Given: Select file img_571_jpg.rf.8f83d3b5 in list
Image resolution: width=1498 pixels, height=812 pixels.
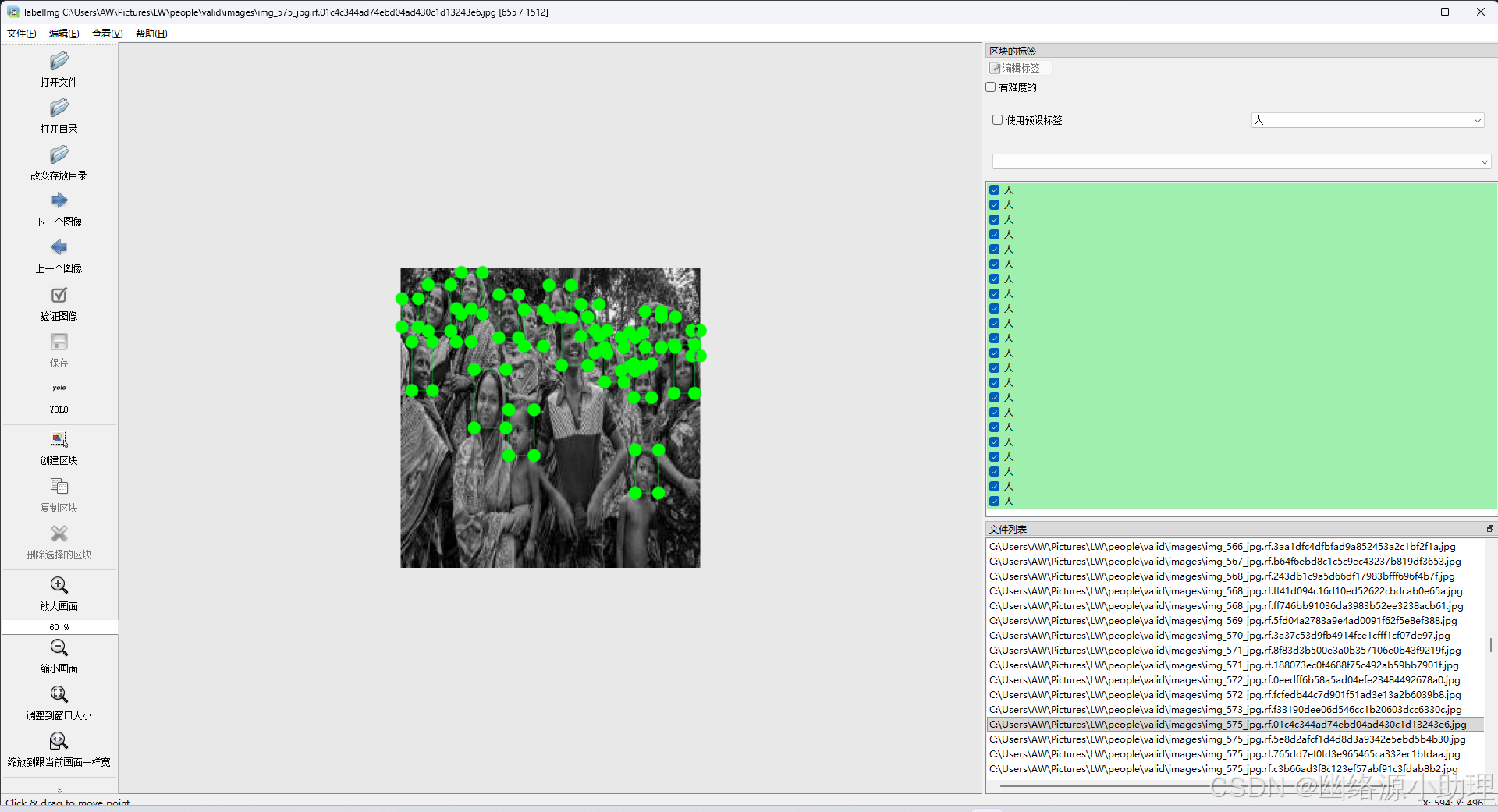Looking at the screenshot, I should click(1234, 651).
